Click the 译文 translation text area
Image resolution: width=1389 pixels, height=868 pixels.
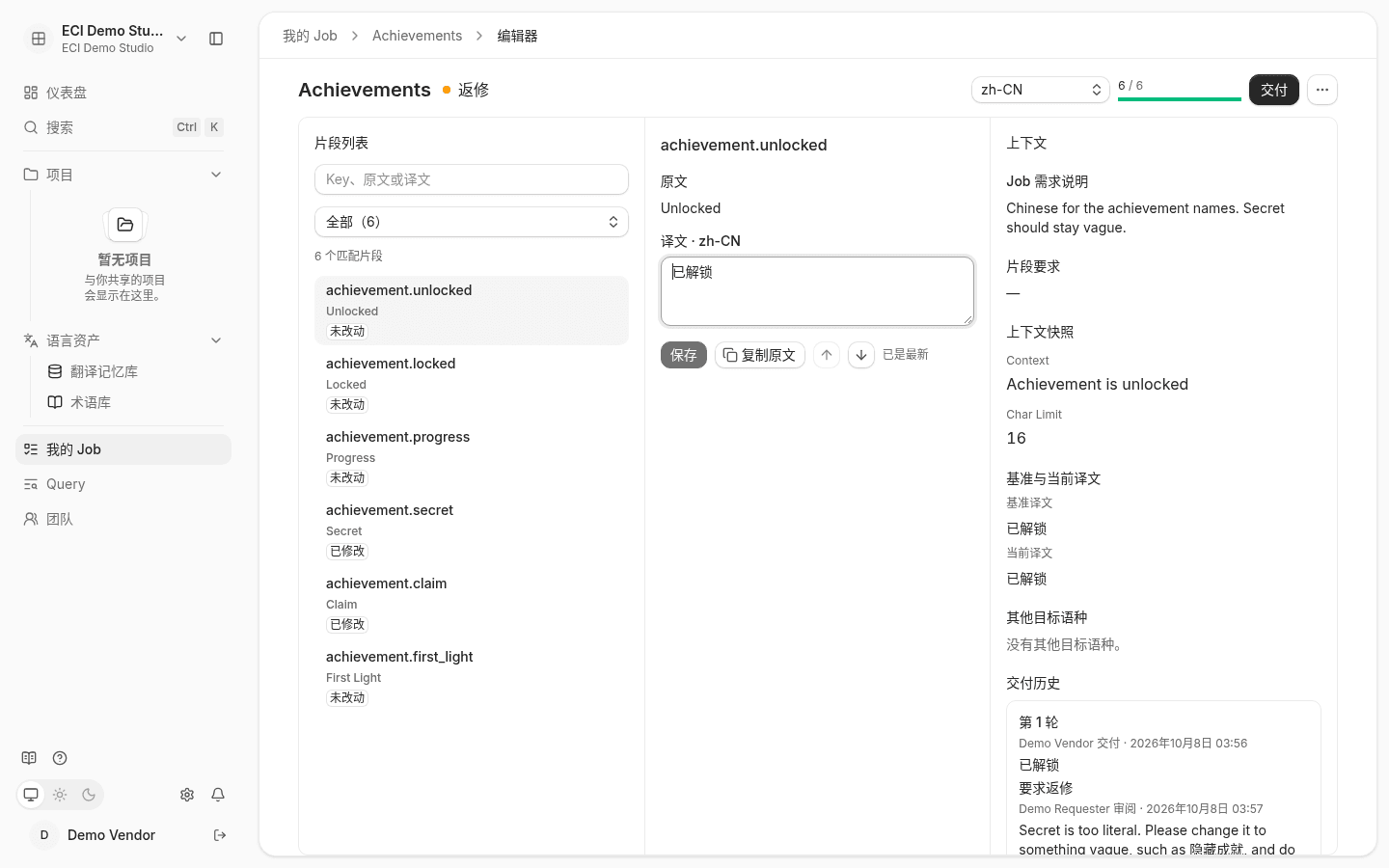coord(817,291)
